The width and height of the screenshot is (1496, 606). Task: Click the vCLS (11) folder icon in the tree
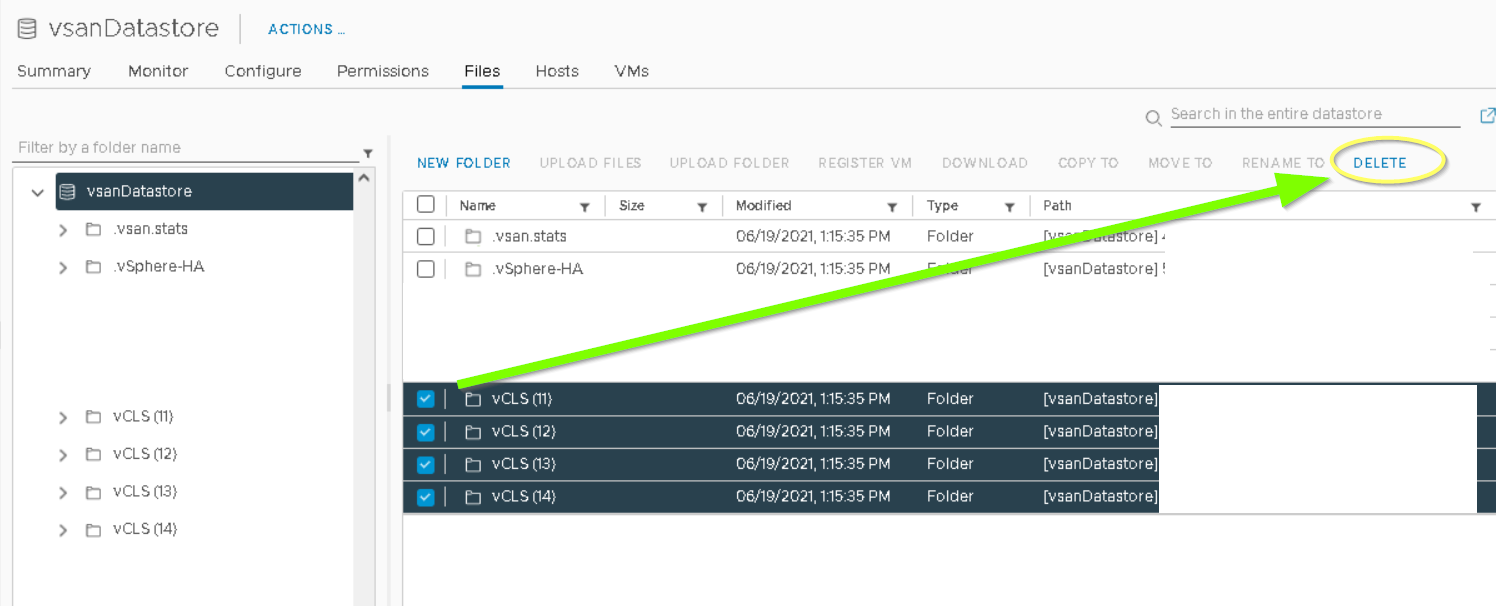(94, 416)
